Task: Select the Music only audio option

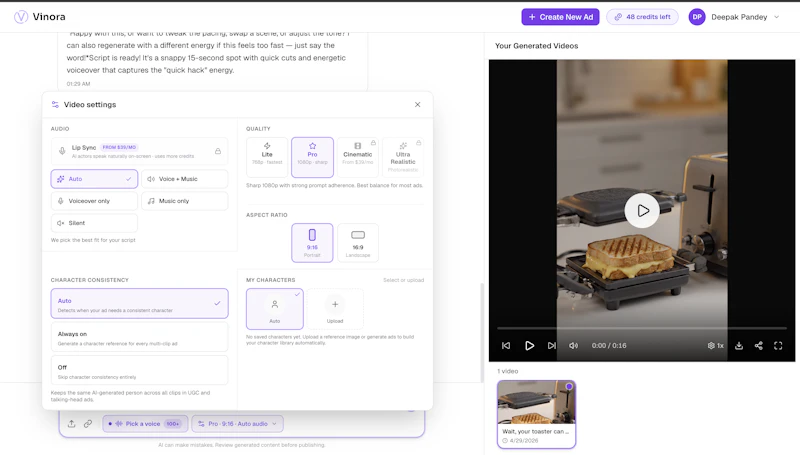Action: coord(185,201)
